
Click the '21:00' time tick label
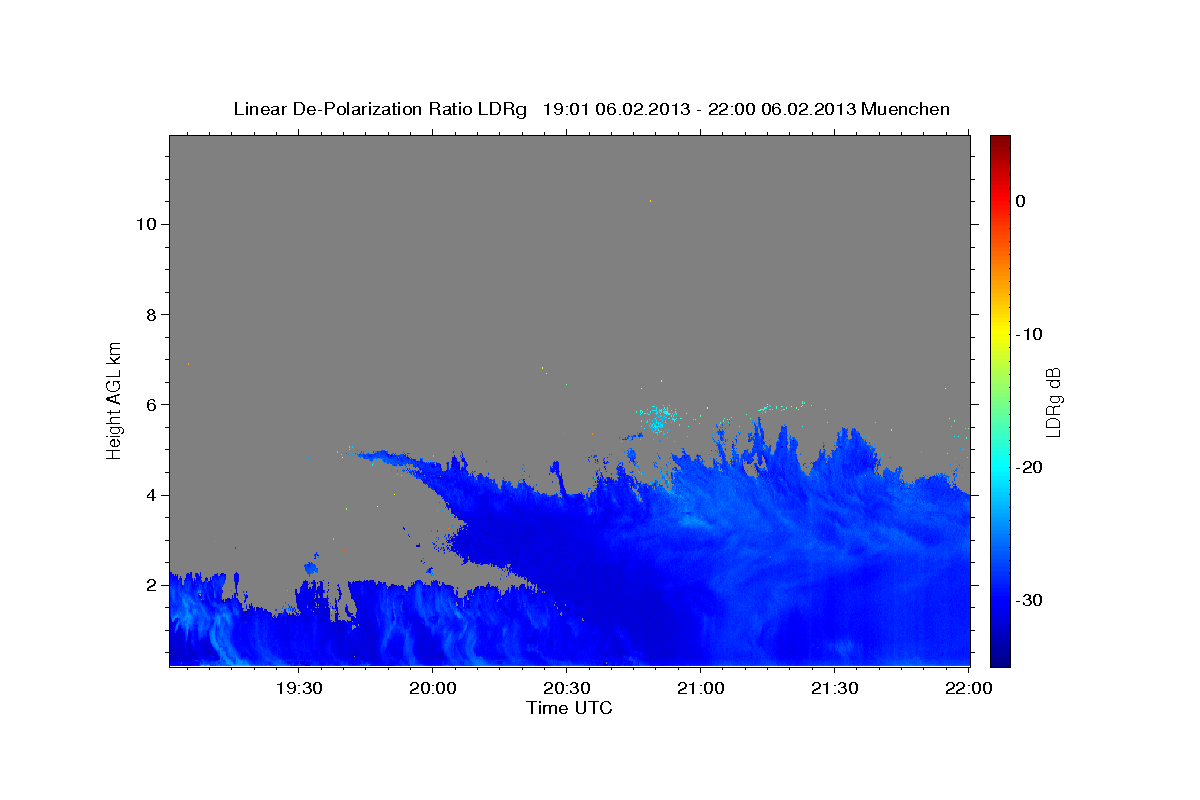pyautogui.click(x=701, y=688)
